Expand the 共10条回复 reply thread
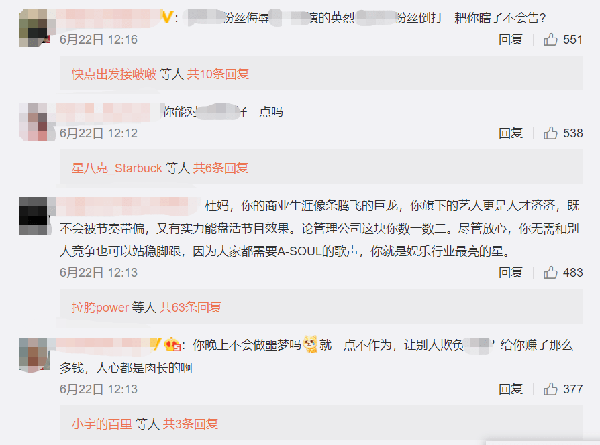600x445 pixels. pos(218,74)
